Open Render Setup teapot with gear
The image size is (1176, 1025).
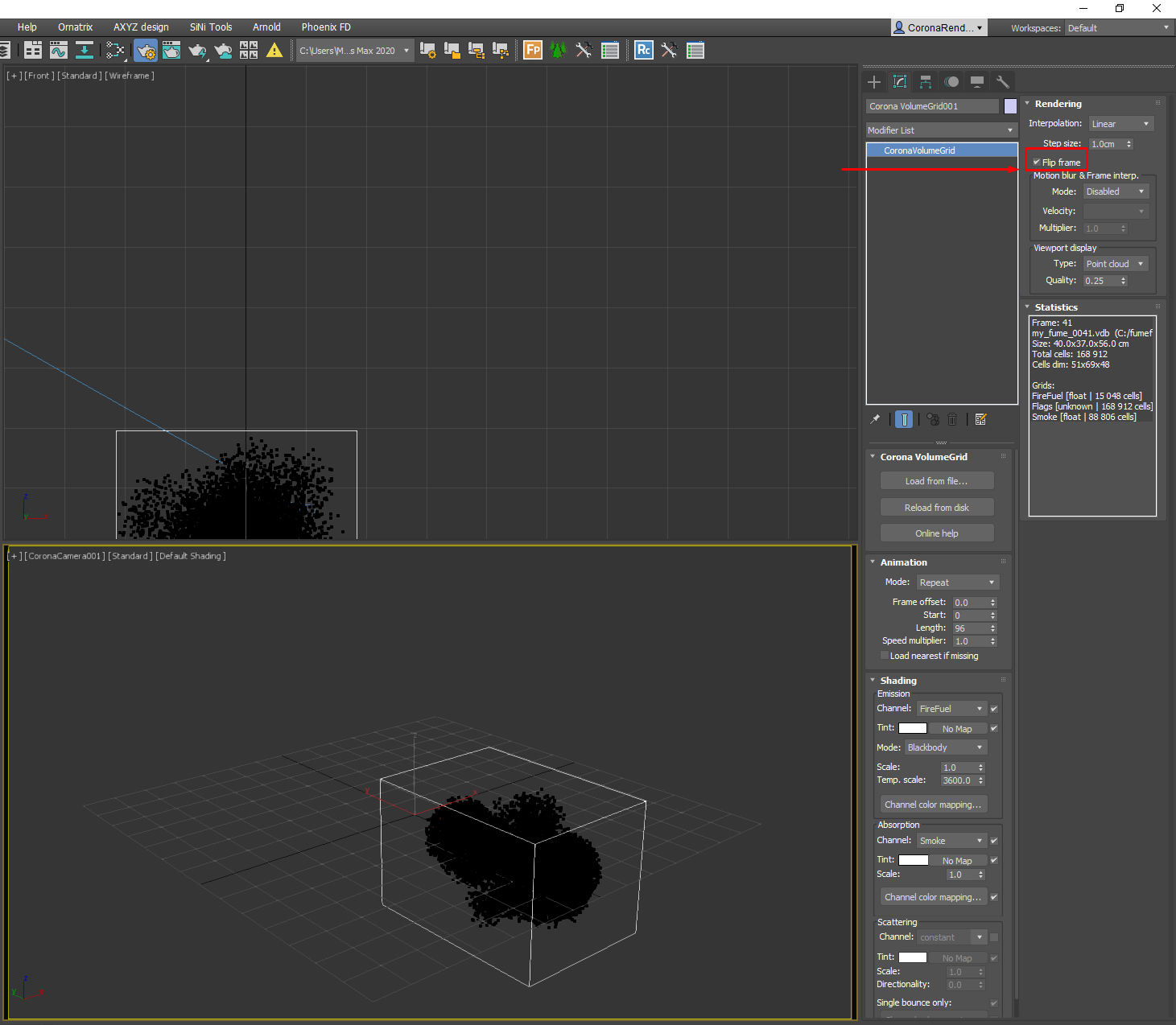tap(146, 51)
